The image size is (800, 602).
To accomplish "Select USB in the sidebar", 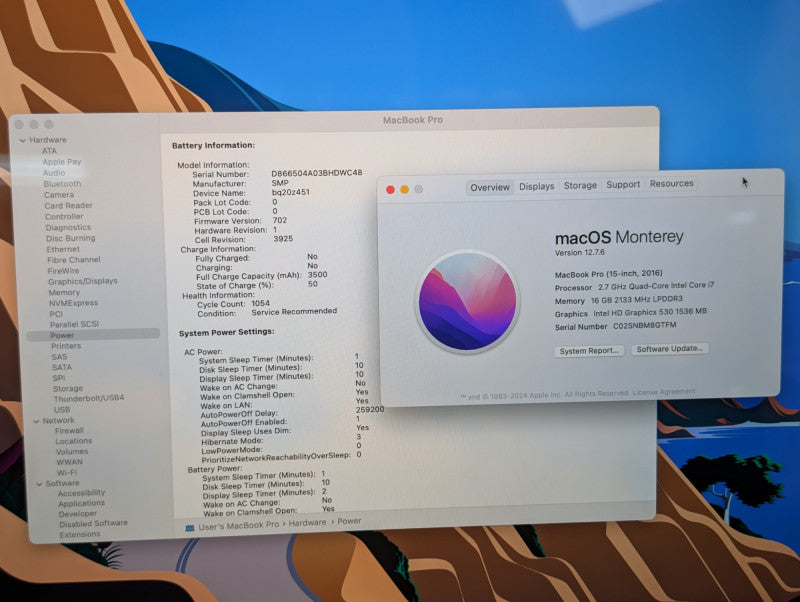I will tap(62, 410).
